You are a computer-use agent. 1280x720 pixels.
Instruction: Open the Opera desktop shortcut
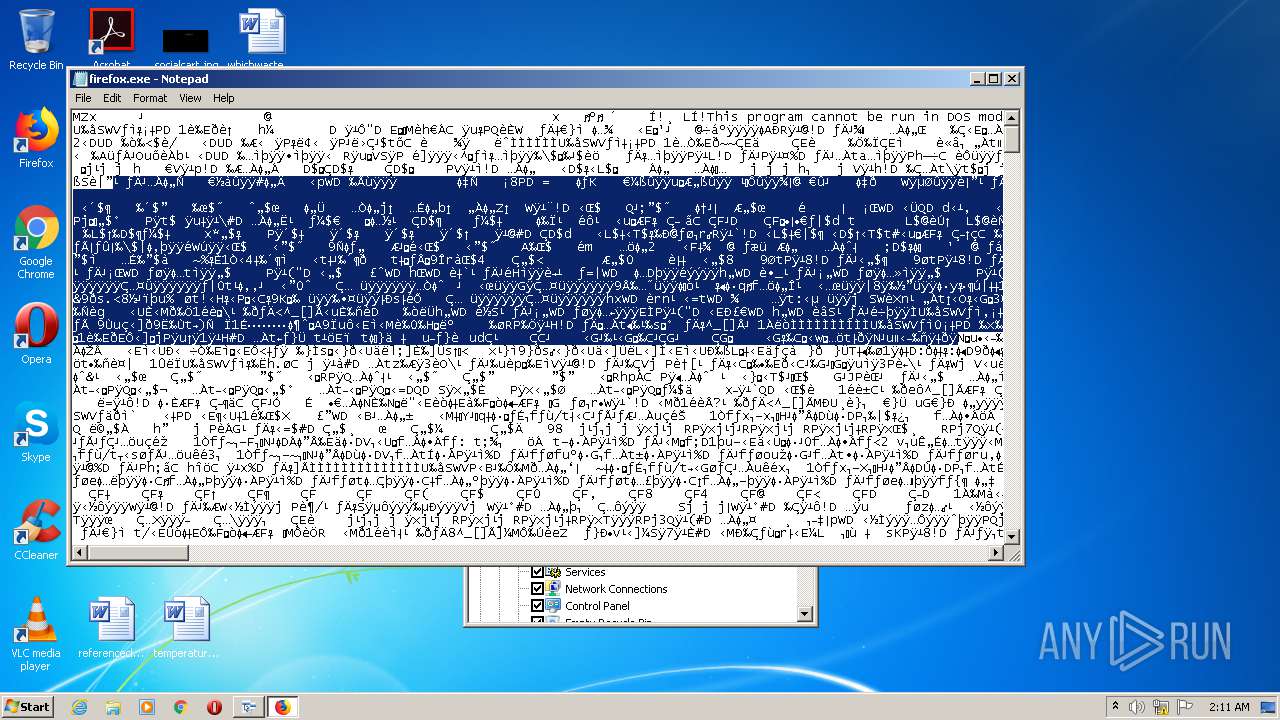point(36,334)
